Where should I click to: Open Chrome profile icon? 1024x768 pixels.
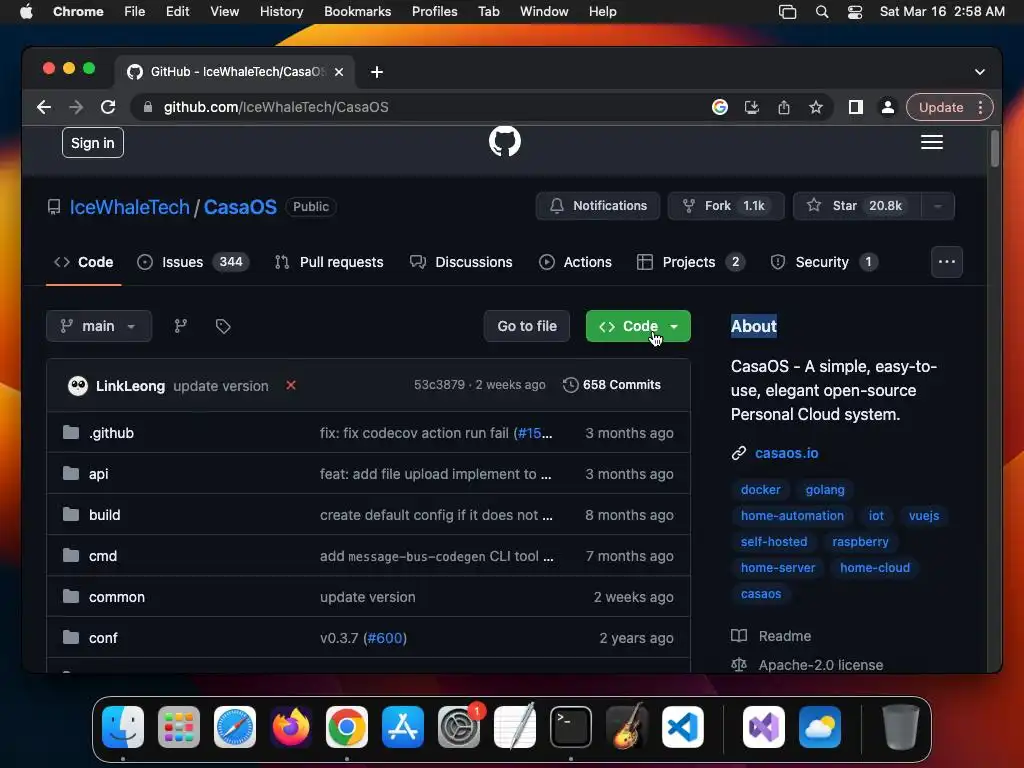(x=888, y=107)
